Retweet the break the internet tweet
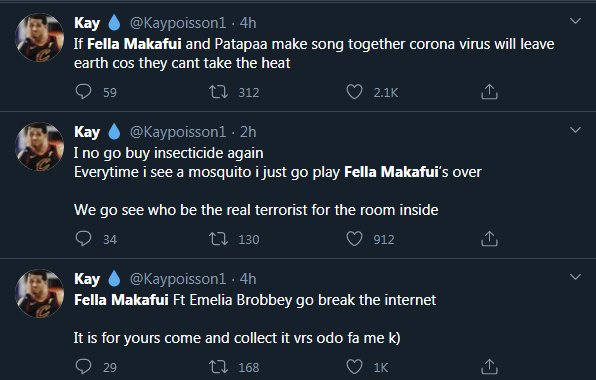596x380 pixels. [219, 367]
